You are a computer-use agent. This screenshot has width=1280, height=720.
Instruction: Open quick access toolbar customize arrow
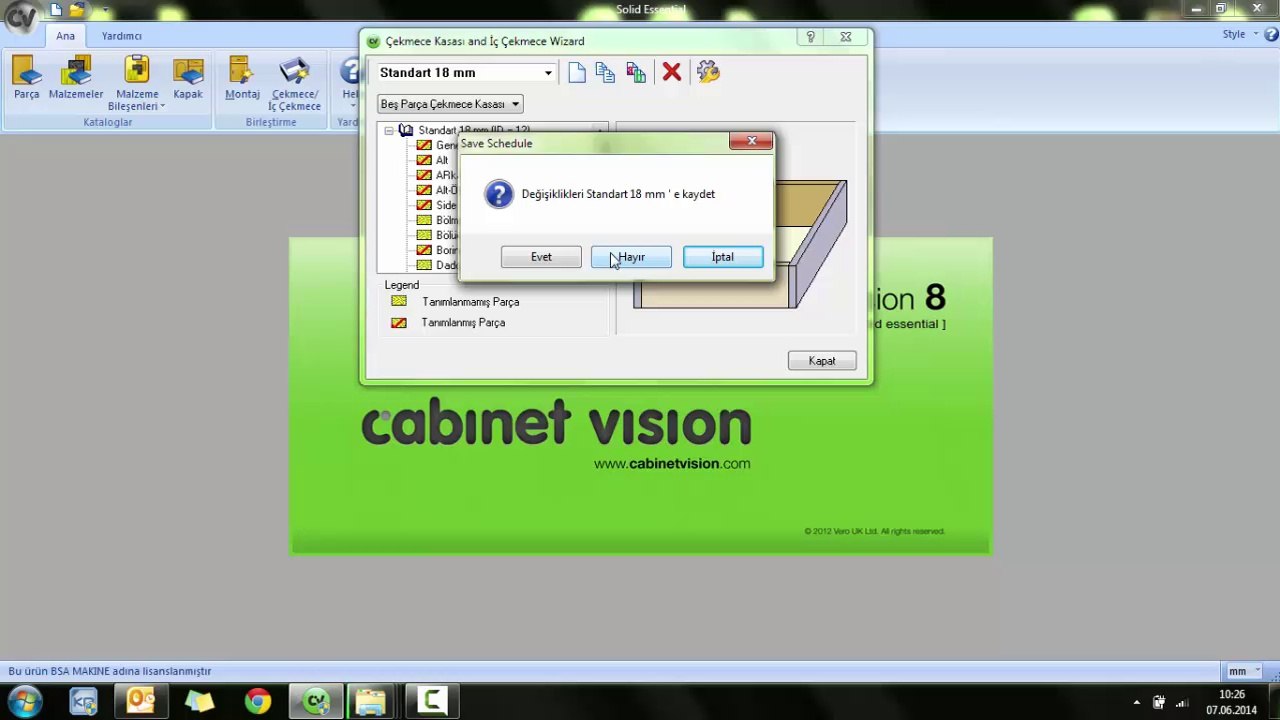coord(104,11)
